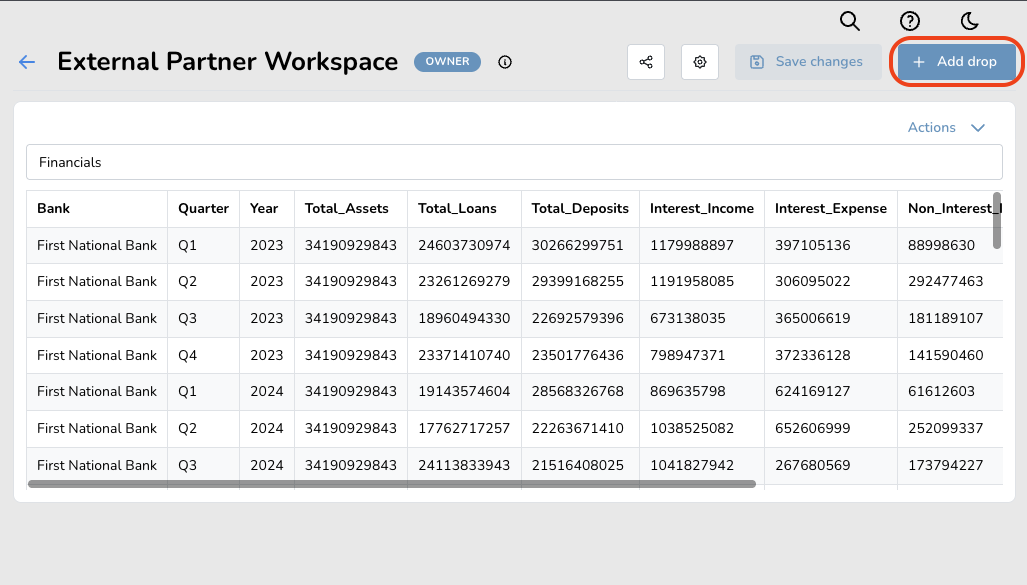This screenshot has width=1027, height=585.
Task: Click the workspace info icon
Action: pos(504,62)
